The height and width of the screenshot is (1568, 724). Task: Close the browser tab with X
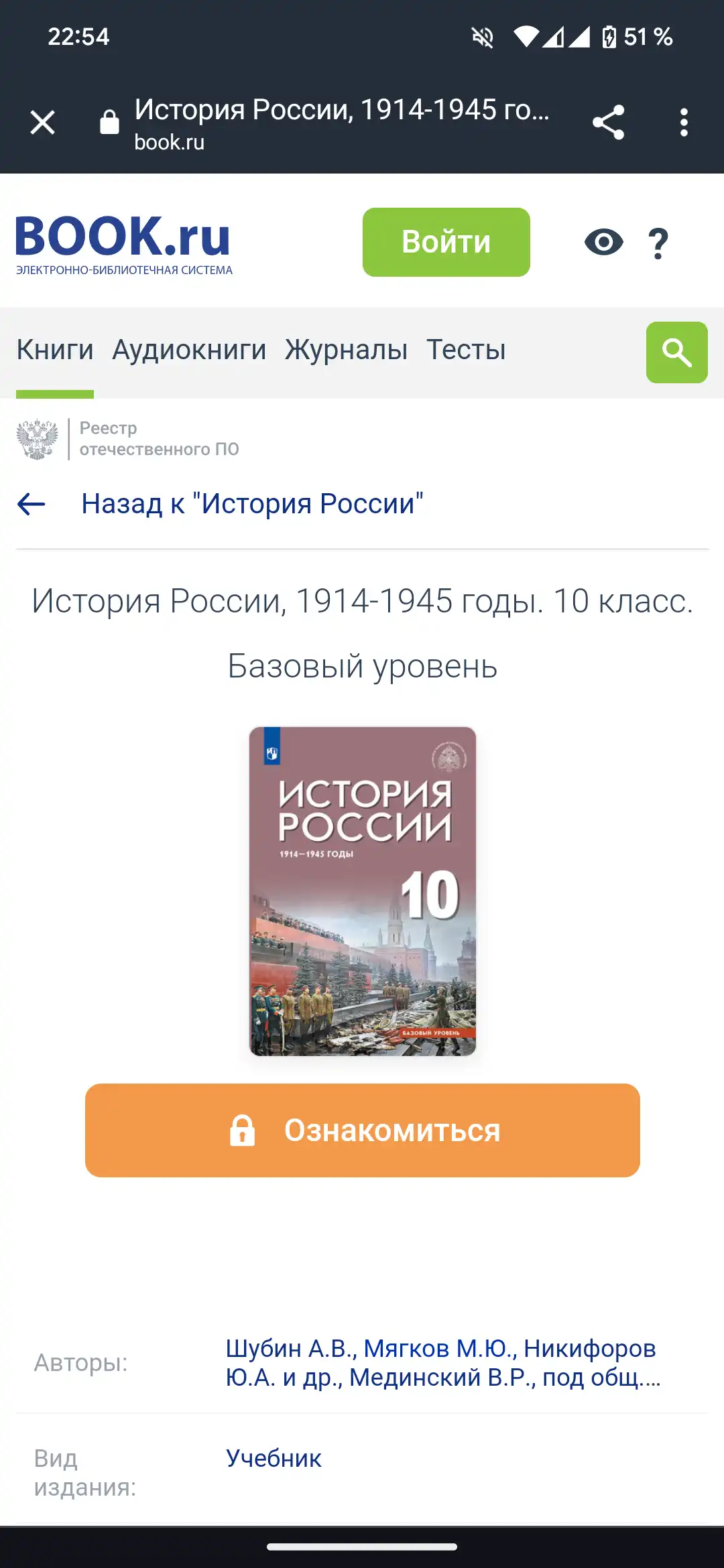pos(43,123)
